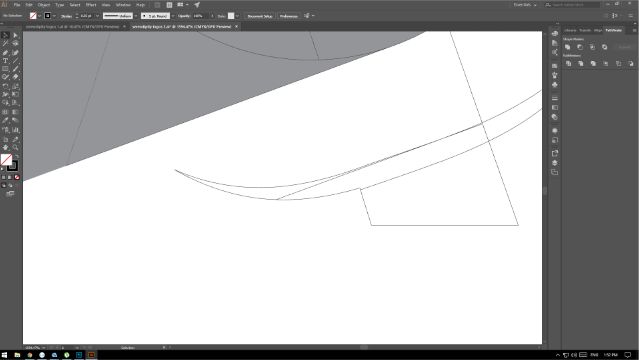This screenshot has height=360, width=639.
Task: Set paint mode to None
Action: [17, 177]
